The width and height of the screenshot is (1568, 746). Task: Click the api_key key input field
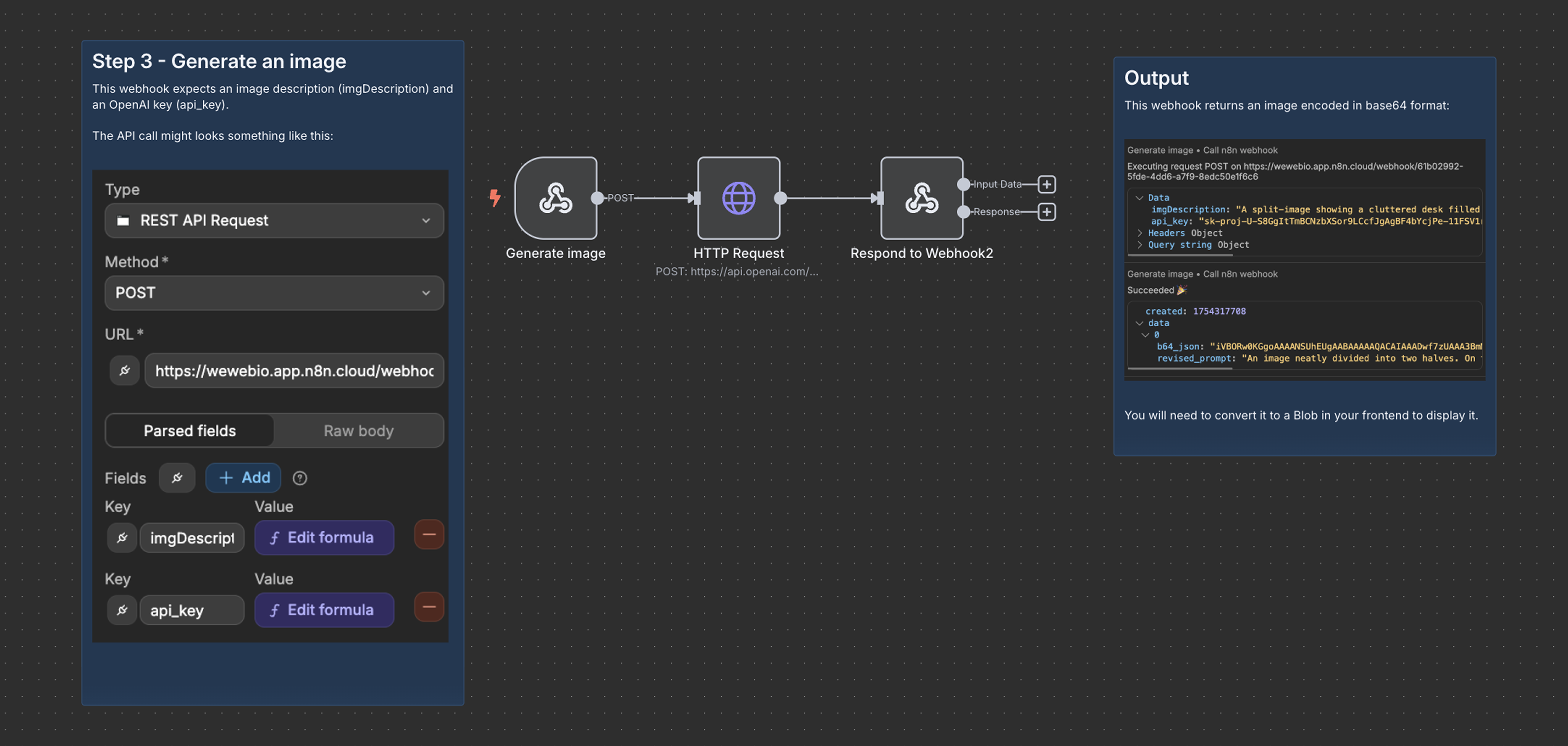click(192, 610)
